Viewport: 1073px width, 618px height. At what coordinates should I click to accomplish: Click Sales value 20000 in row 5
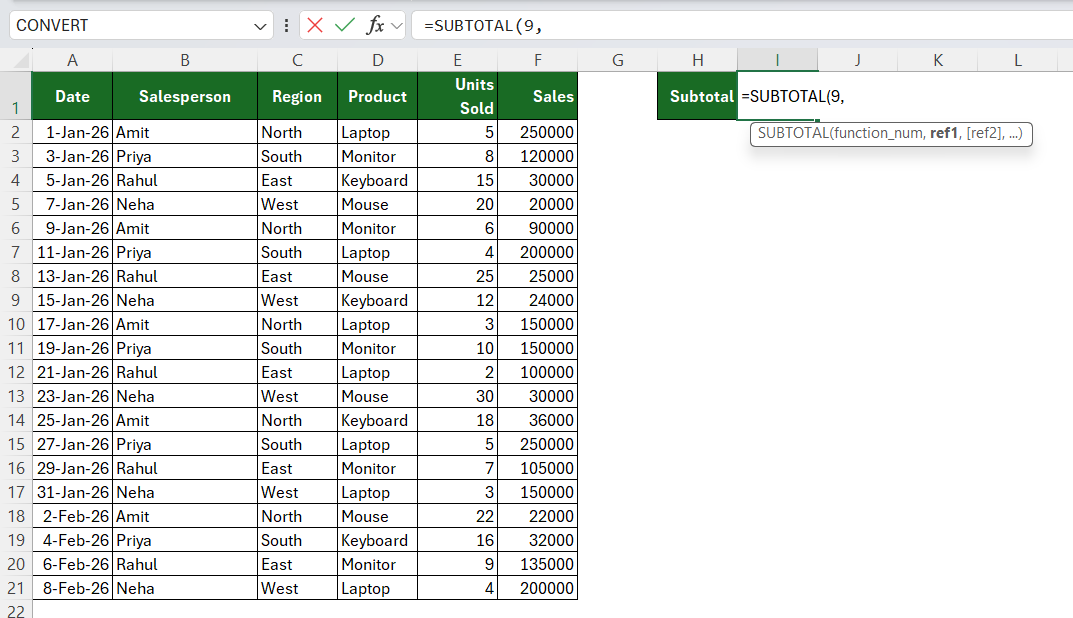[x=538, y=205]
